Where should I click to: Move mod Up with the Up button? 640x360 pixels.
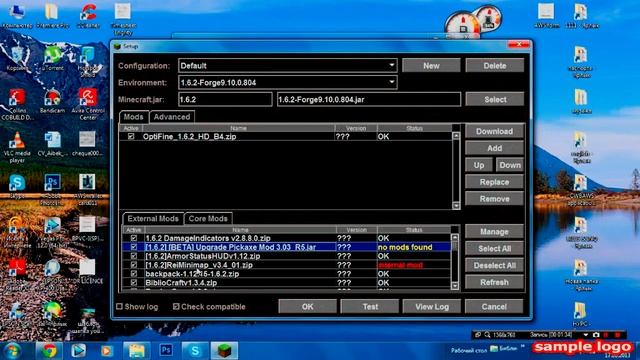point(479,165)
